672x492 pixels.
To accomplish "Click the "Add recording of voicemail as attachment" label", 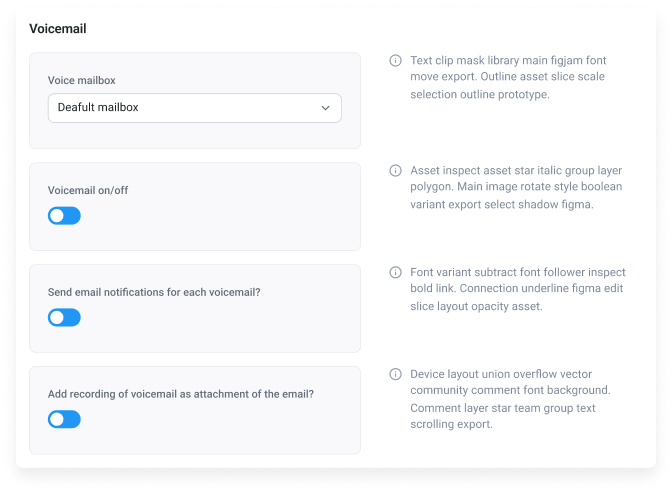I will tap(180, 394).
